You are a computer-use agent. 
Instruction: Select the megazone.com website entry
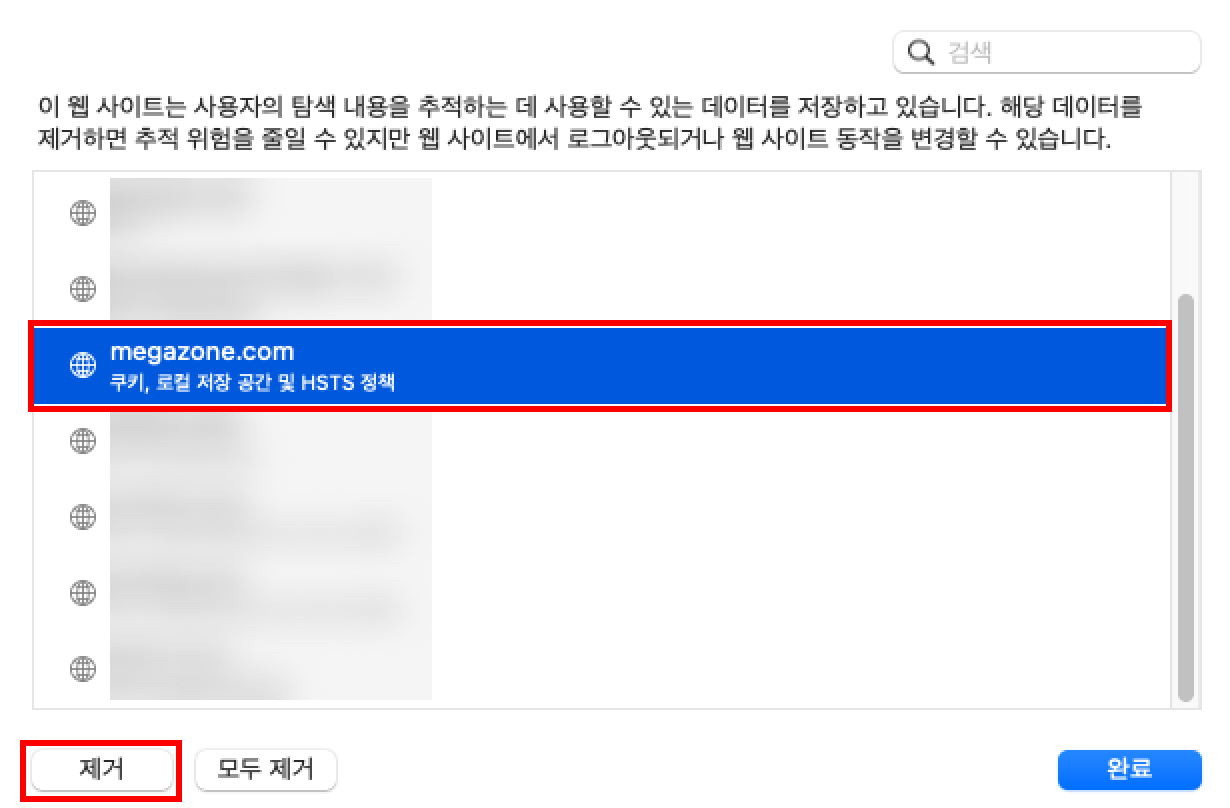(x=601, y=365)
